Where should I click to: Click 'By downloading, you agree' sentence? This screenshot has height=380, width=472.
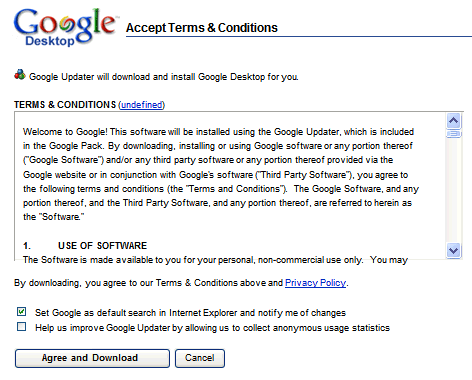point(181,283)
